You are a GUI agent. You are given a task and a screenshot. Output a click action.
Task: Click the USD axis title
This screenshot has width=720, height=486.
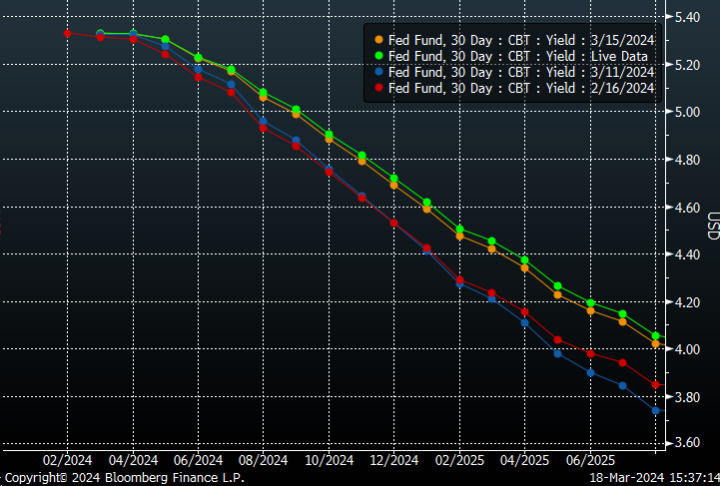click(713, 226)
